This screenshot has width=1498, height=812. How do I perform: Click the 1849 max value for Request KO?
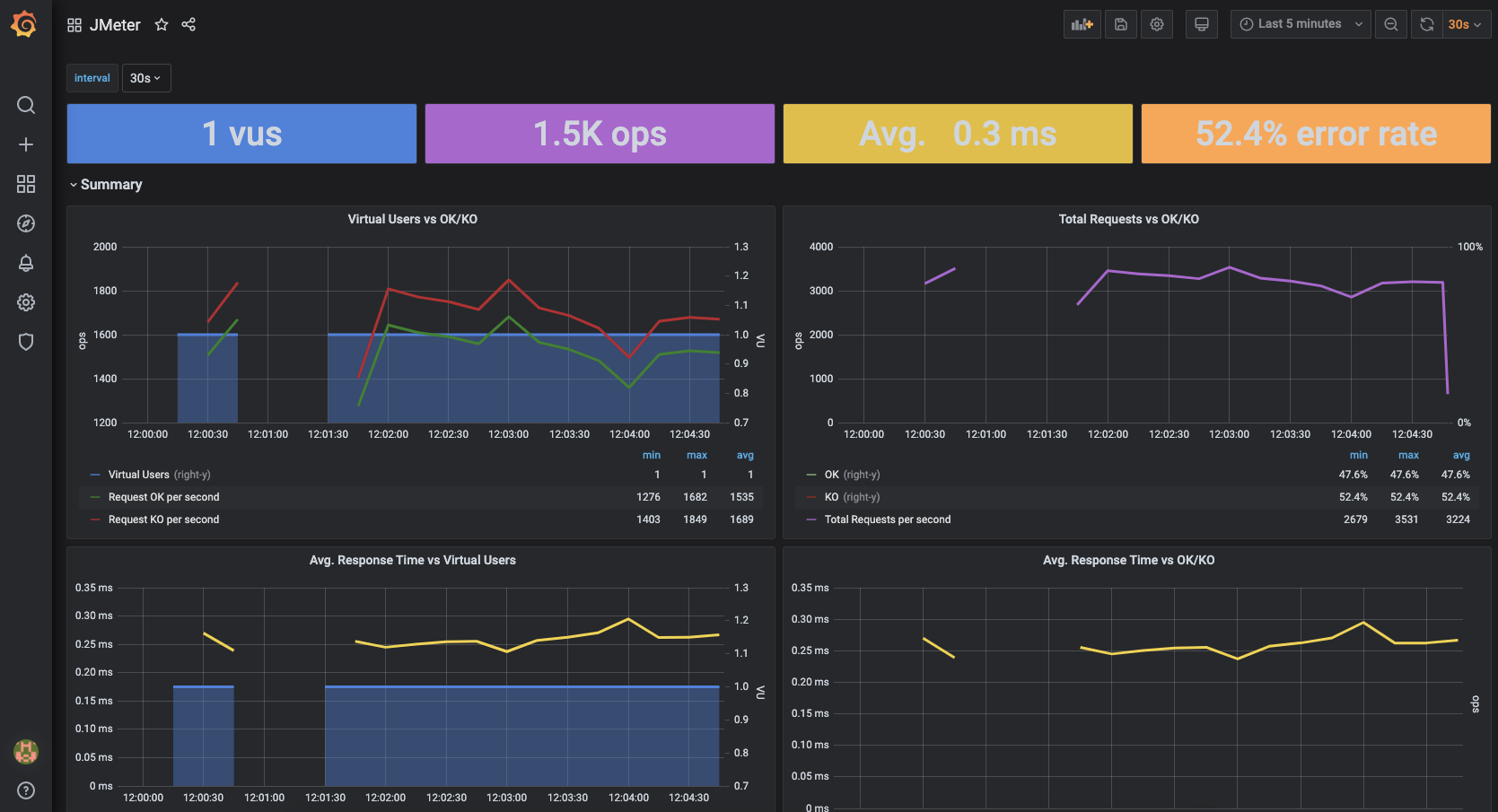click(x=695, y=520)
